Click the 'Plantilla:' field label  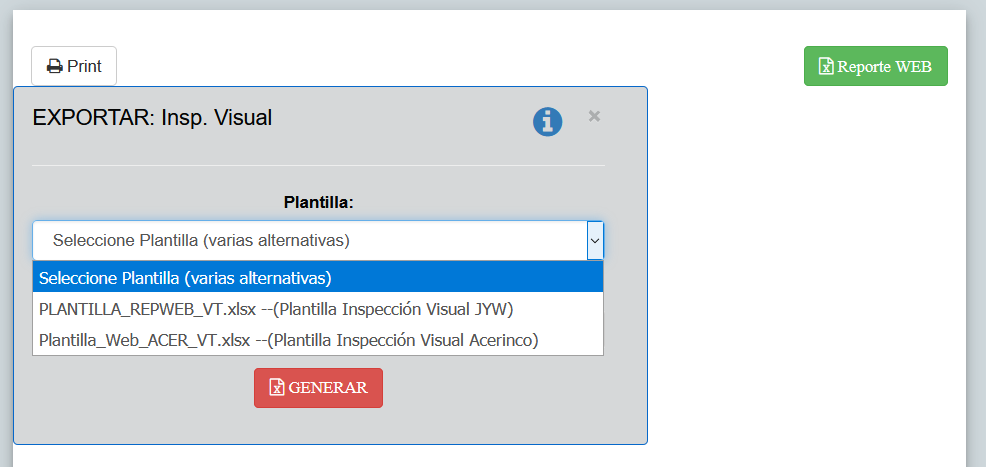click(319, 203)
